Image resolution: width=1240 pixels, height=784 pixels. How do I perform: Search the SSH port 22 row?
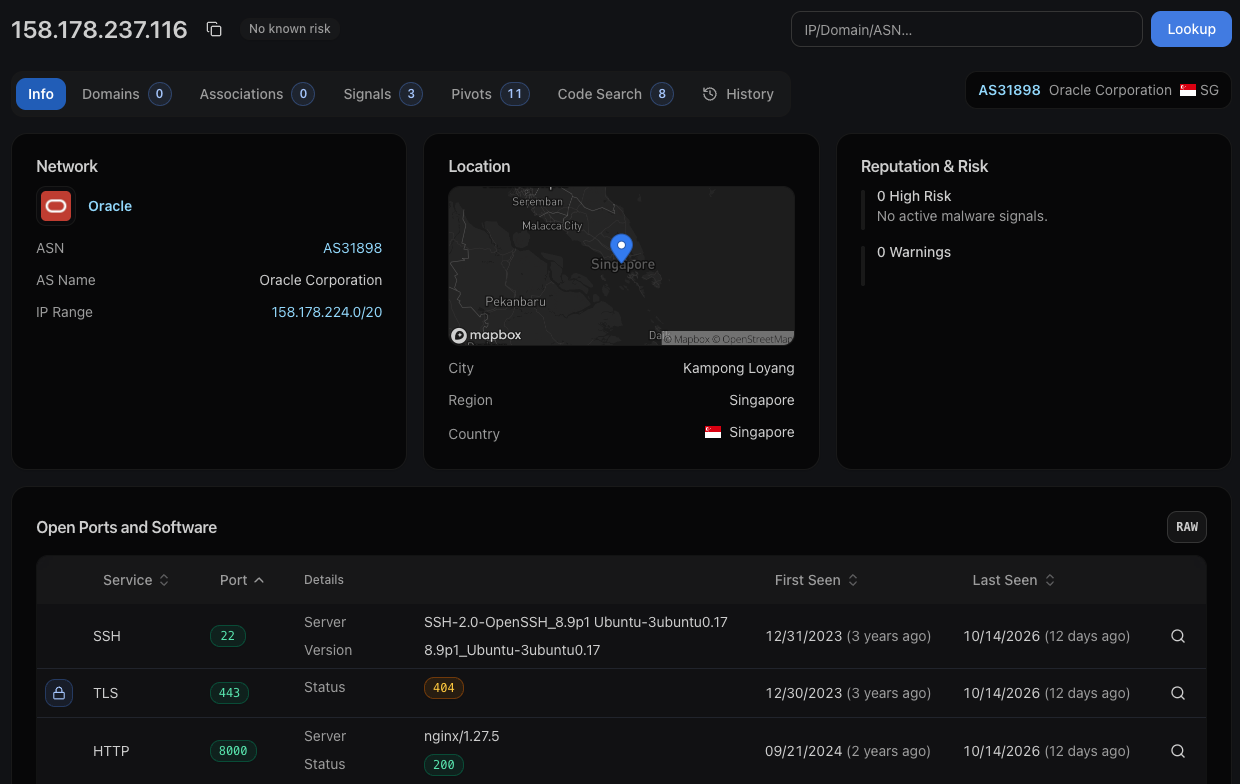point(1178,636)
